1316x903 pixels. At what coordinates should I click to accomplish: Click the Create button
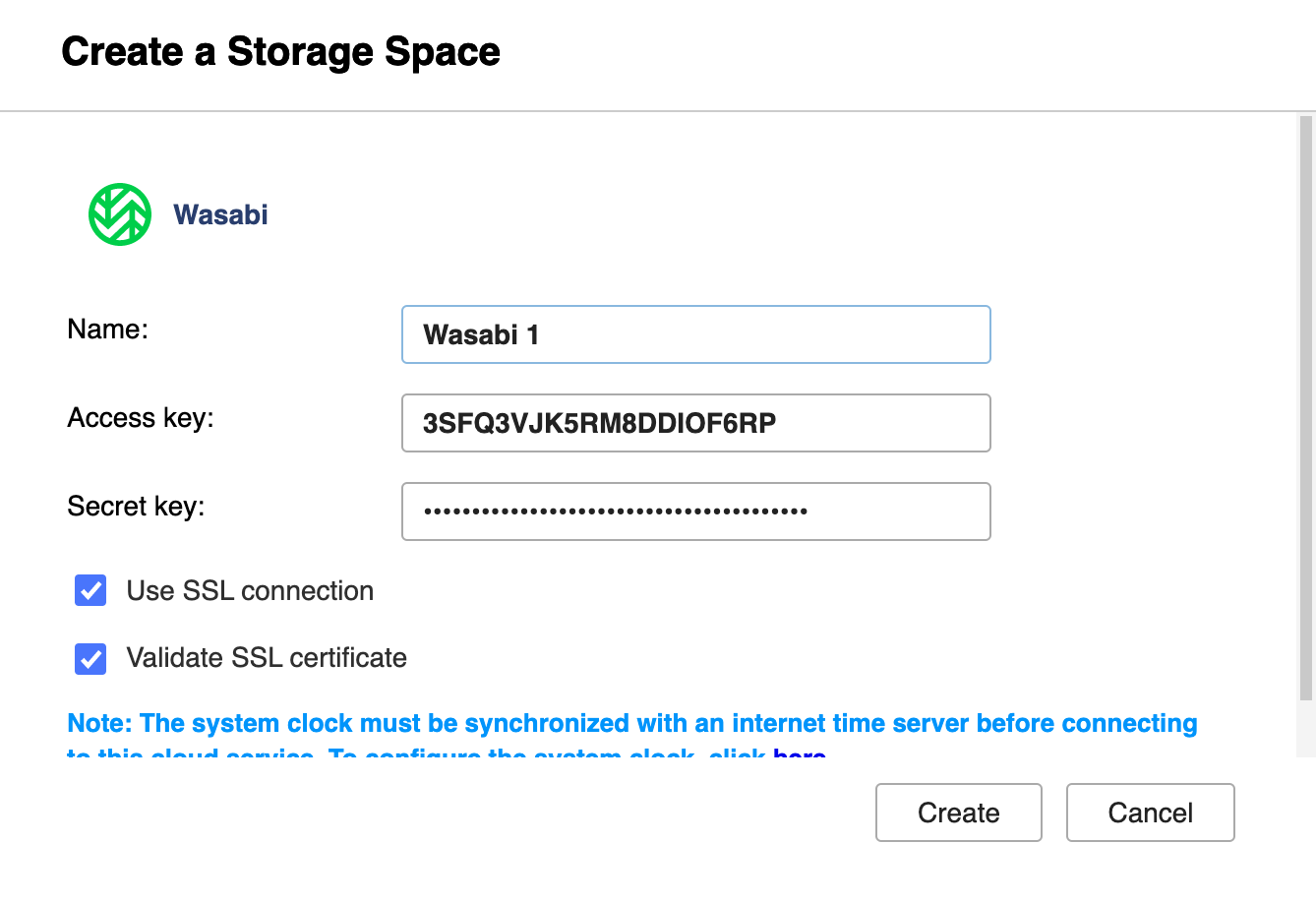[958, 813]
